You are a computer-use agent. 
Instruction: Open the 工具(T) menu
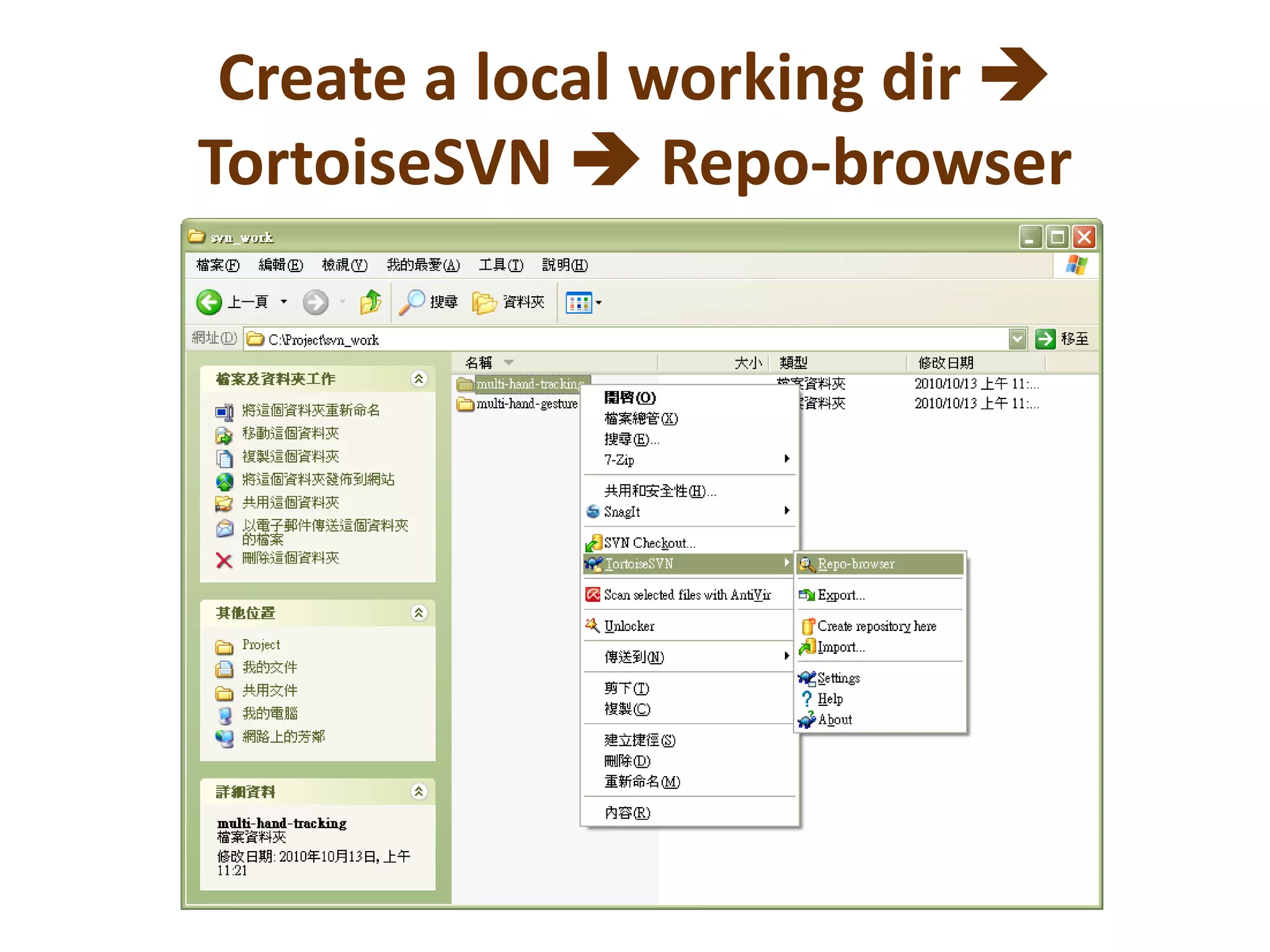[x=501, y=265]
